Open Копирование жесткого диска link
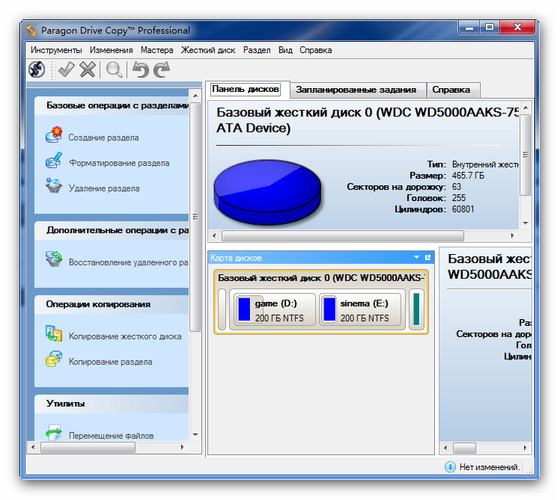Screen dimensions: 560x500 coord(125,336)
